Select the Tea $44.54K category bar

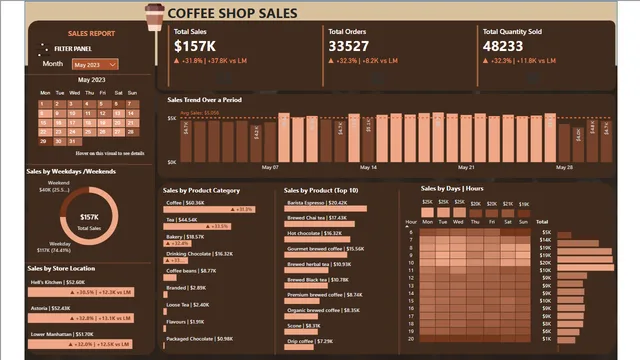pos(197,227)
